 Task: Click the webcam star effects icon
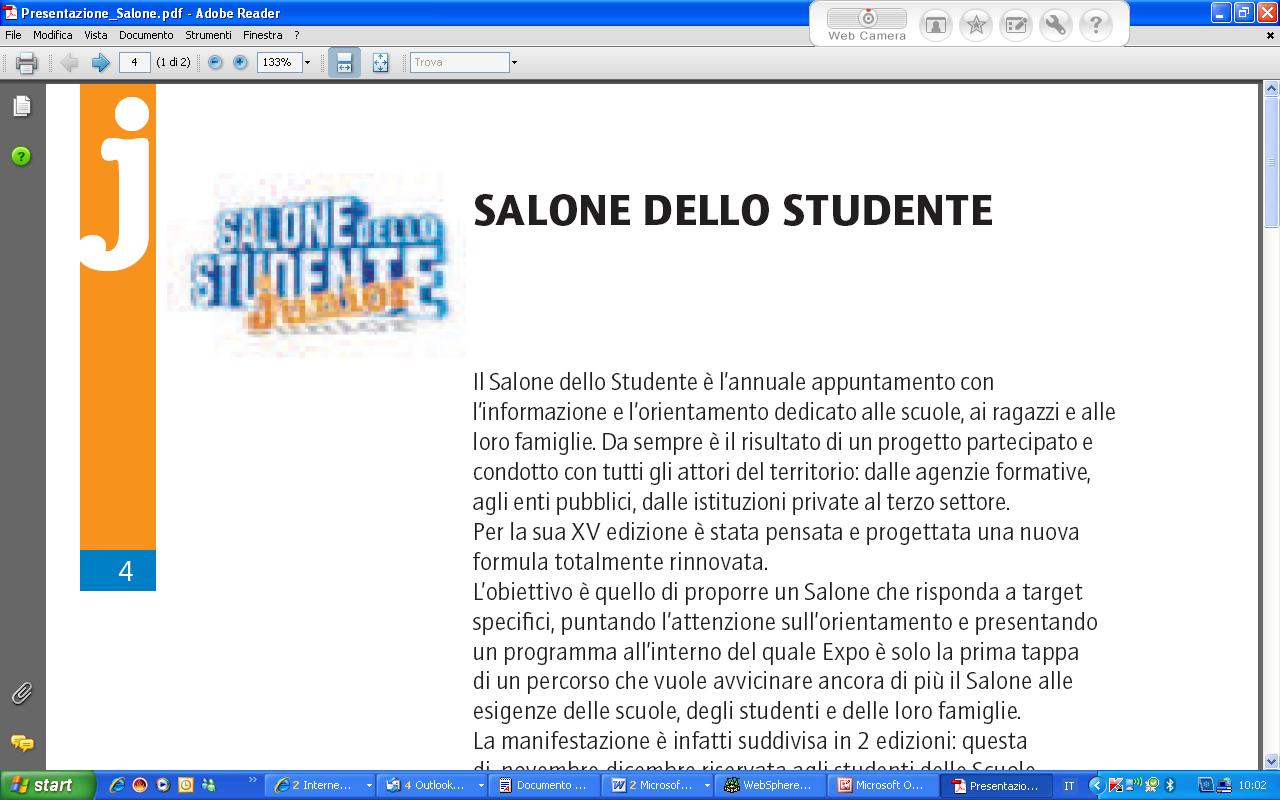click(975, 25)
